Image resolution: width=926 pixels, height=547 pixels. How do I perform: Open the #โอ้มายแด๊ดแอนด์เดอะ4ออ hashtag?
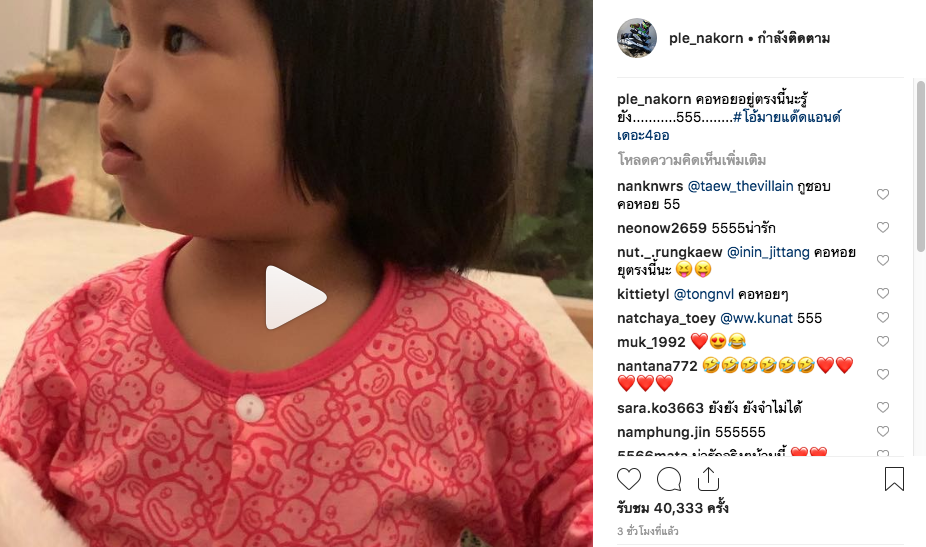[x=729, y=126]
